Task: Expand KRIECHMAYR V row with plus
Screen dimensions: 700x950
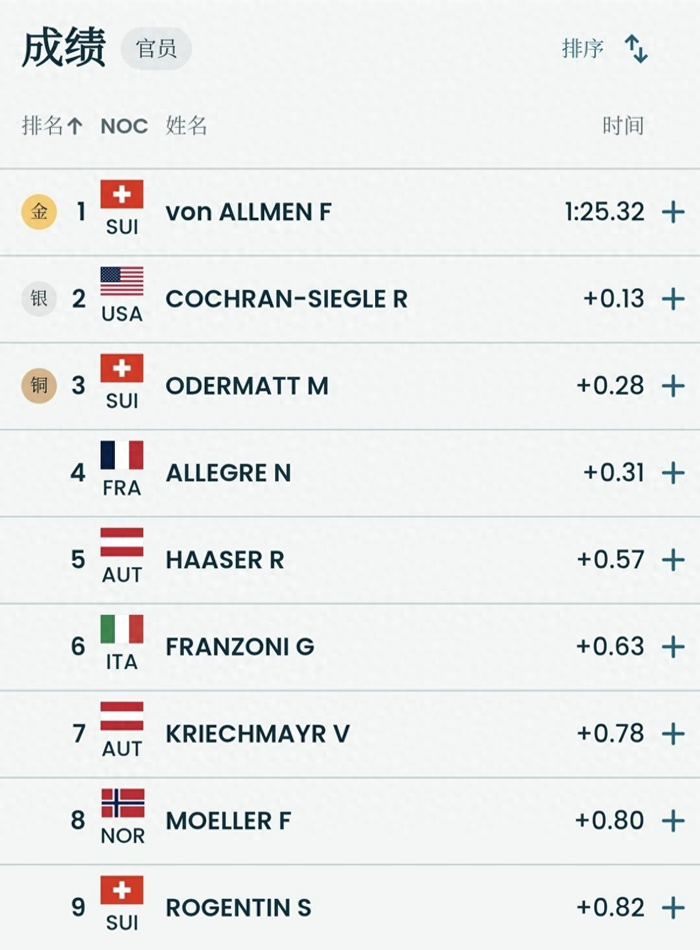Action: pyautogui.click(x=673, y=733)
